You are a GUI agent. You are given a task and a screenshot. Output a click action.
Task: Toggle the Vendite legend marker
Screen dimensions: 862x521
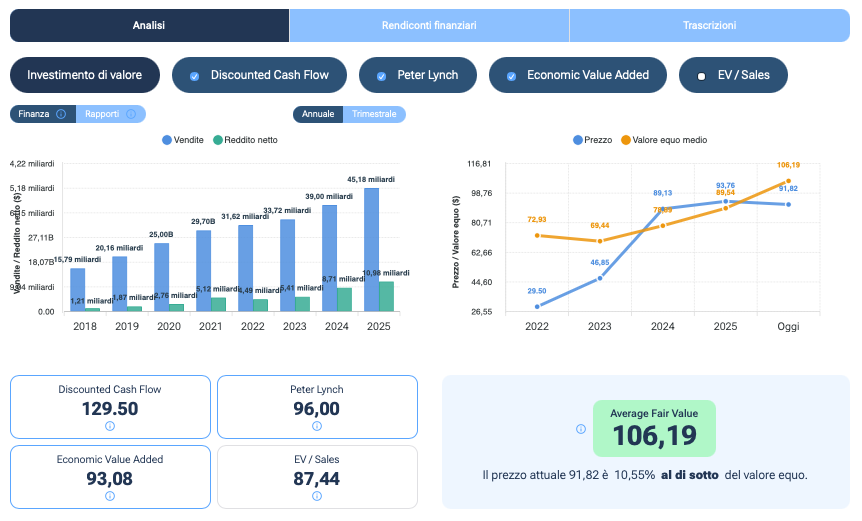pyautogui.click(x=167, y=140)
